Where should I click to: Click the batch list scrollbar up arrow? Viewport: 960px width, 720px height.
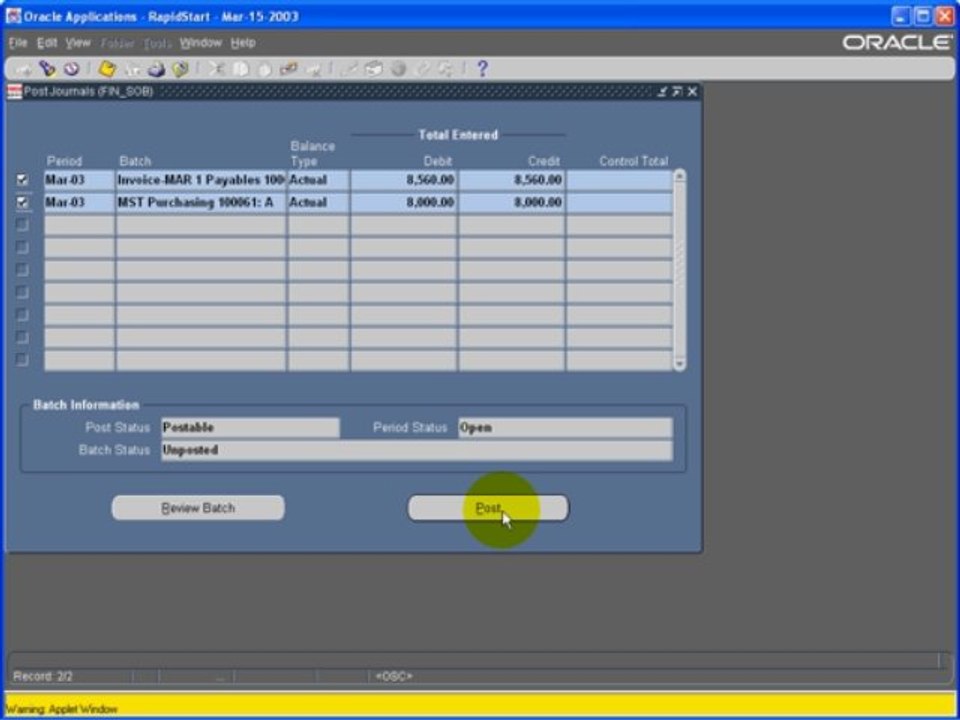[x=679, y=176]
